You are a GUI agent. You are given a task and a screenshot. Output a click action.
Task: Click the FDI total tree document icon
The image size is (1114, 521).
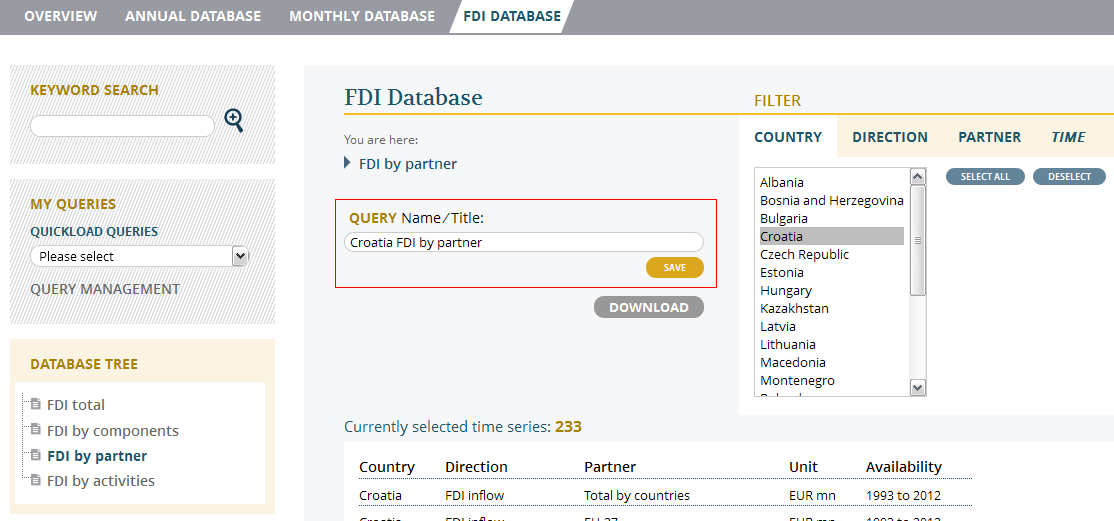click(35, 405)
